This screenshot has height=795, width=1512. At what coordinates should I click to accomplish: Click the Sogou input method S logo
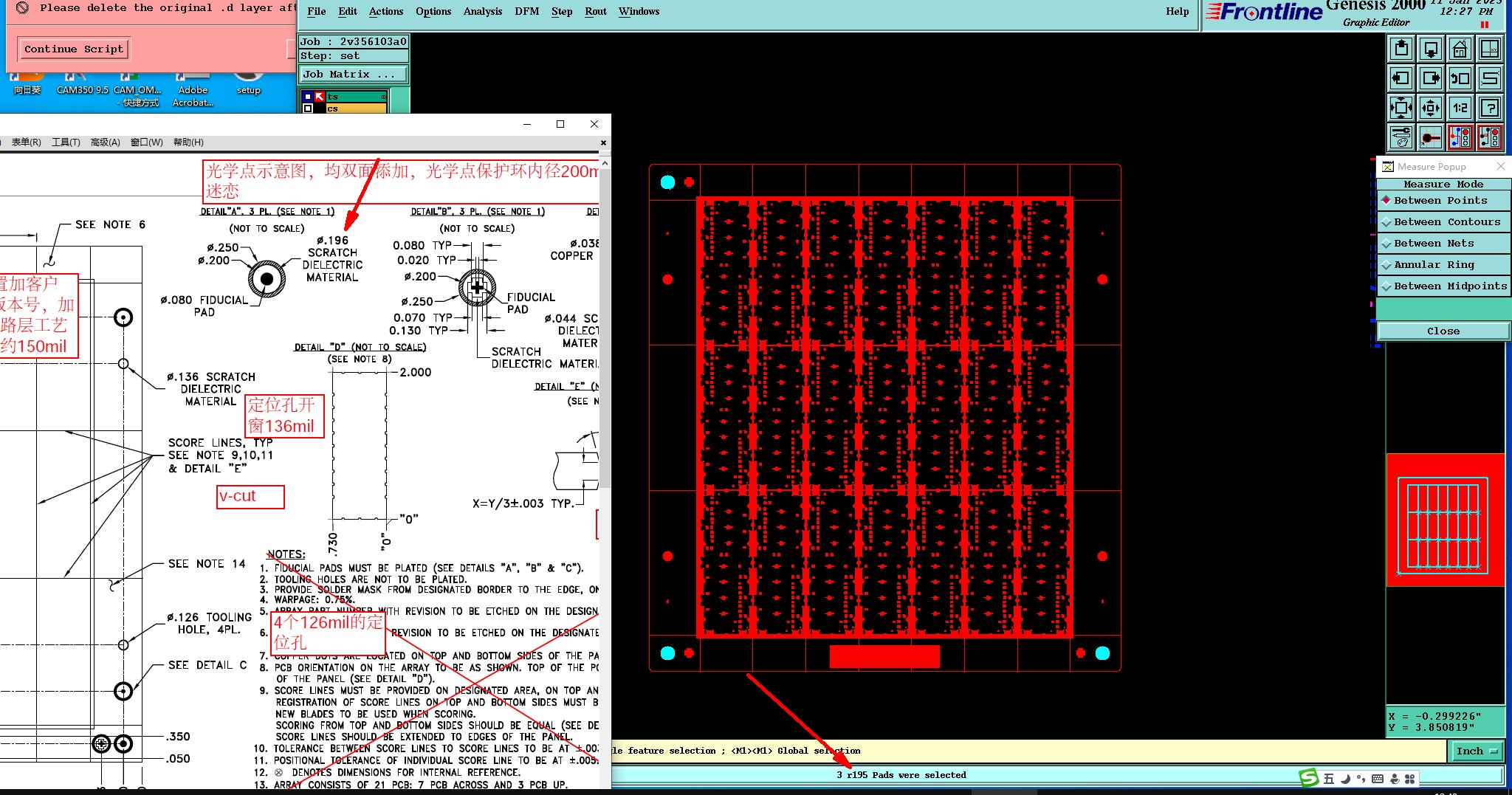1309,777
